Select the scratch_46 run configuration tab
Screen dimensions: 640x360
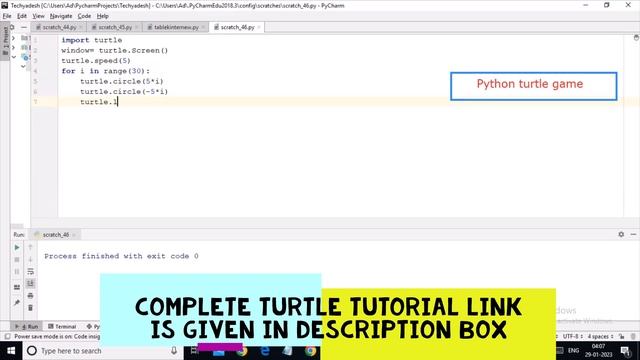tap(55, 235)
